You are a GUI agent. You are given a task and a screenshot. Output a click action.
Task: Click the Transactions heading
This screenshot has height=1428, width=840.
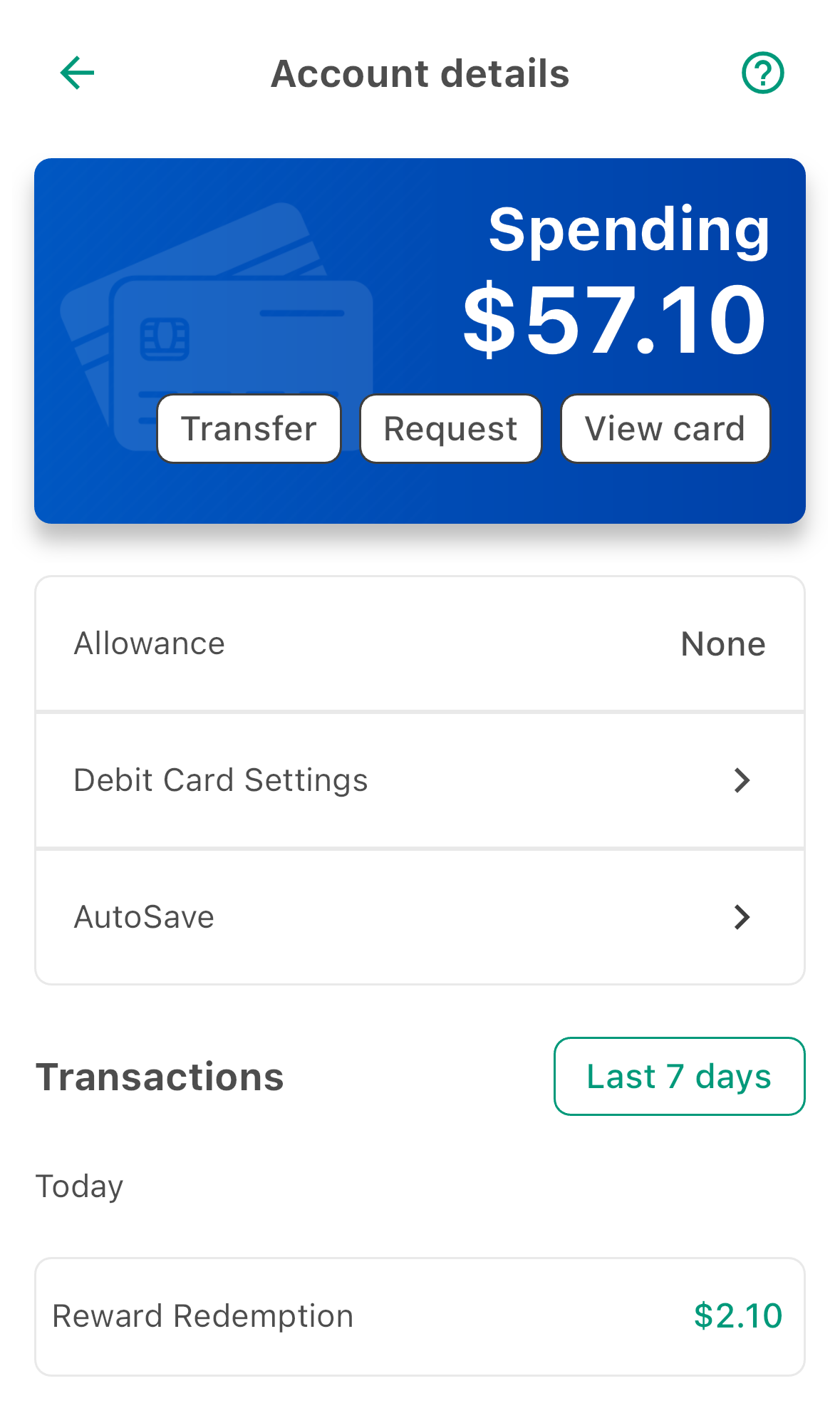point(160,1077)
